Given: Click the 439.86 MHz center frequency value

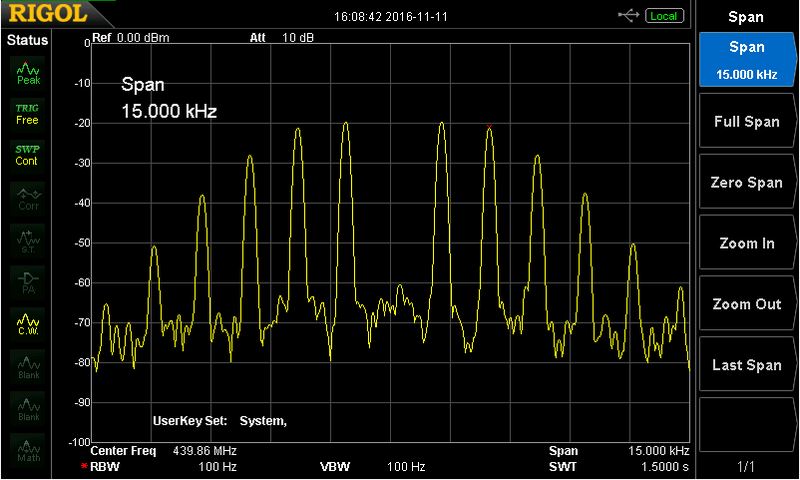Looking at the screenshot, I should (205, 451).
